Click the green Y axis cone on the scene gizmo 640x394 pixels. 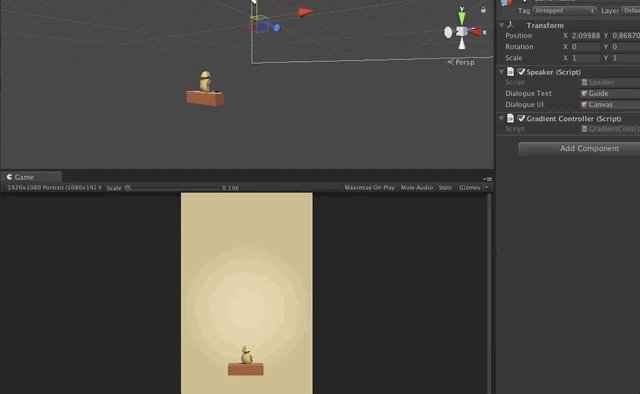coord(462,18)
